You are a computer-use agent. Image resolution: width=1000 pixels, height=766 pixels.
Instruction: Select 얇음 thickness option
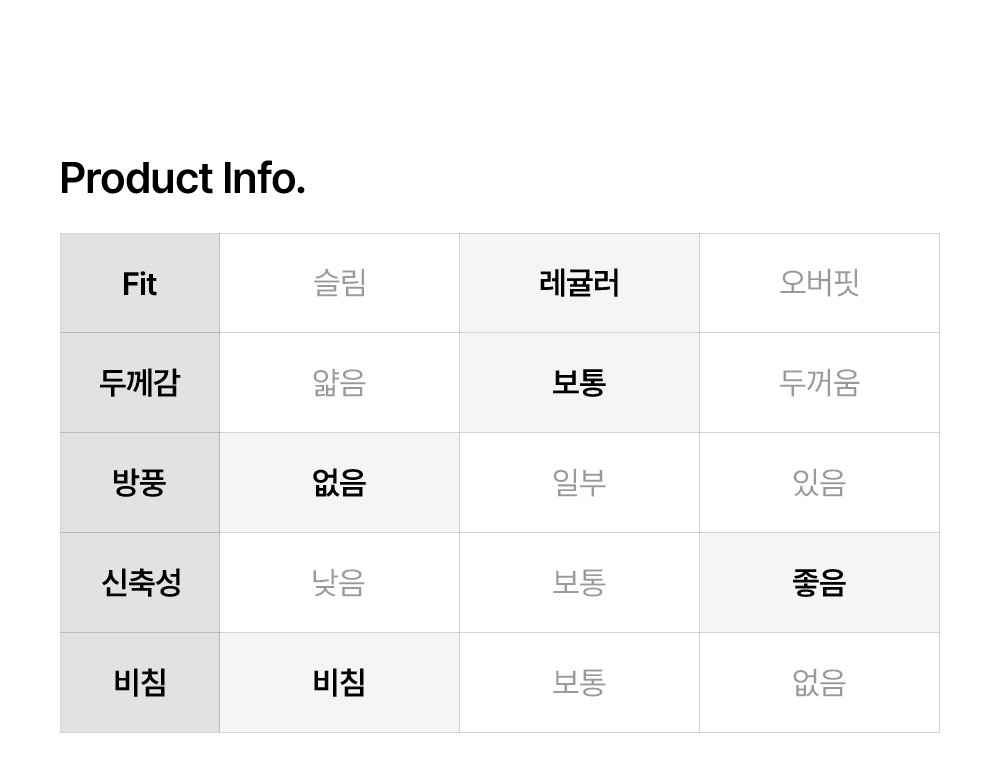click(x=340, y=383)
